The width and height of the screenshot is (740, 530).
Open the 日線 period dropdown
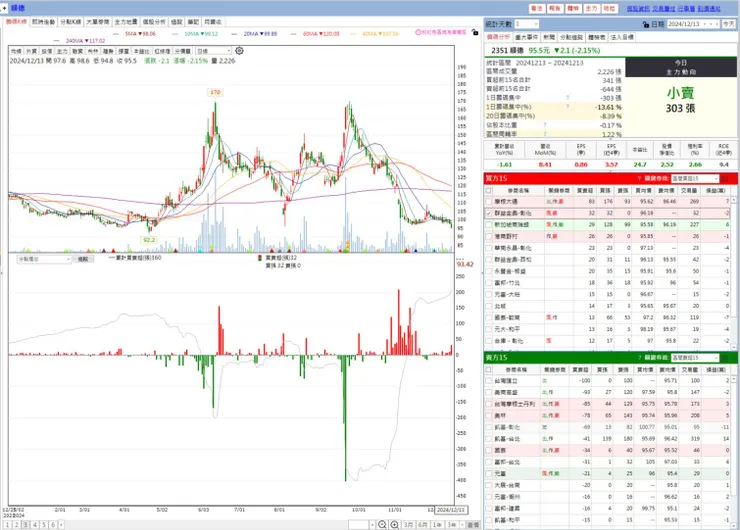tap(214, 50)
